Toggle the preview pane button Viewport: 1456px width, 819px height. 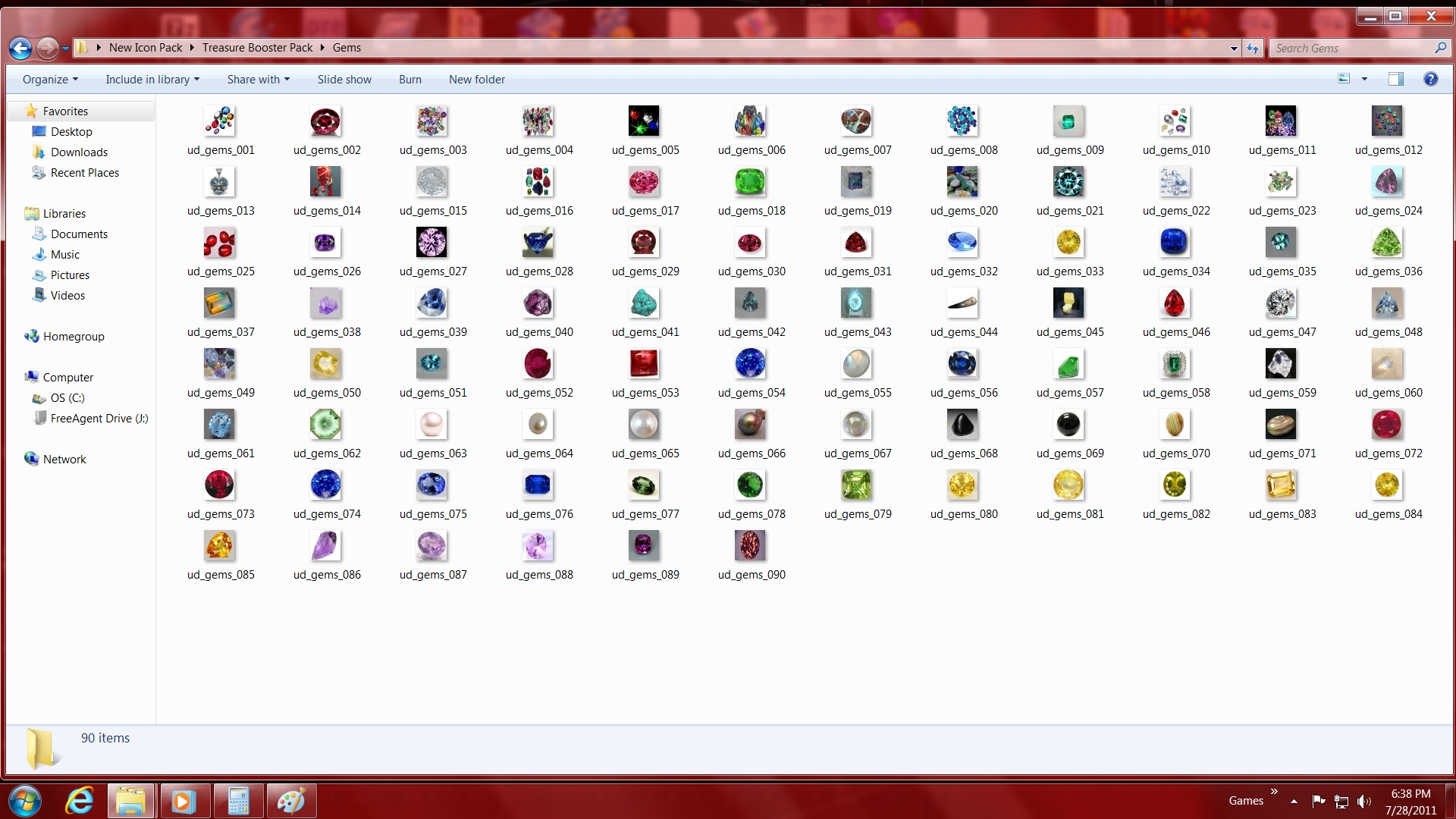1395,79
